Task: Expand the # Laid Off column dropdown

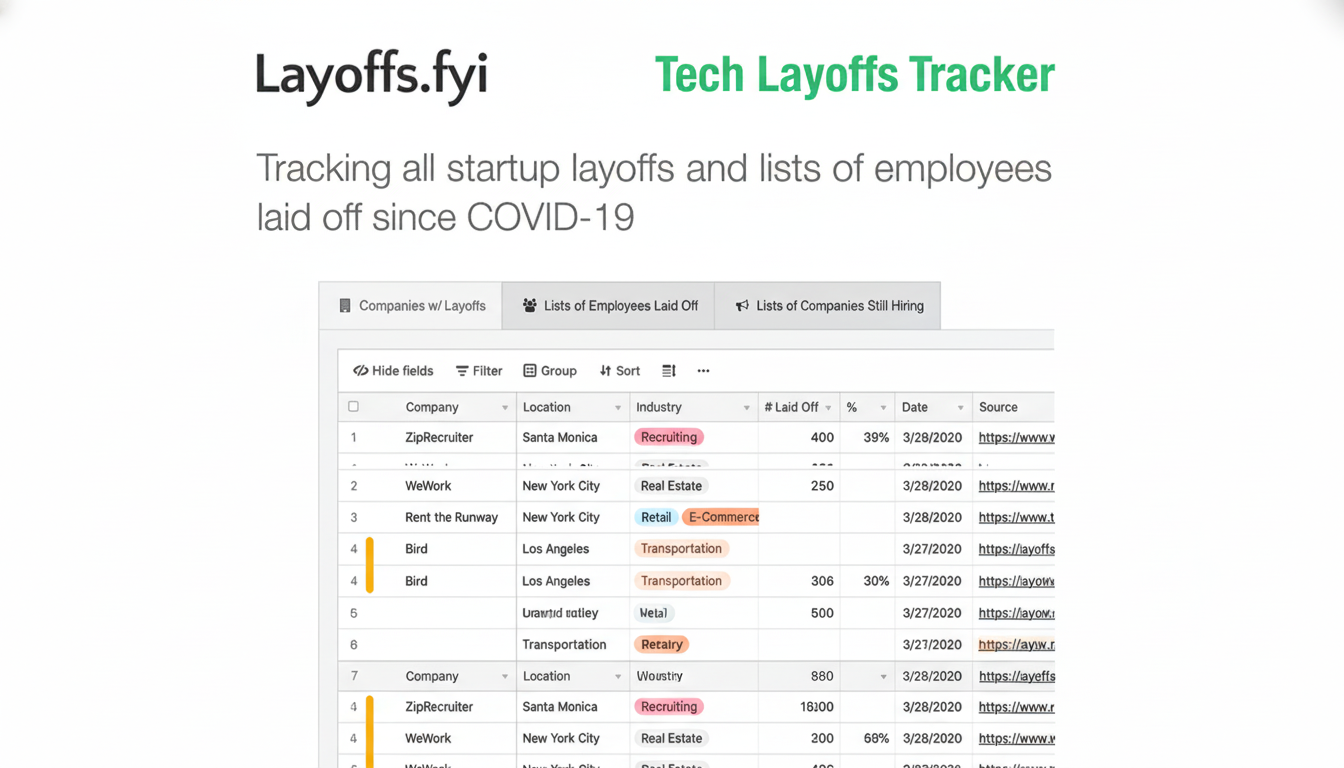Action: 828,408
